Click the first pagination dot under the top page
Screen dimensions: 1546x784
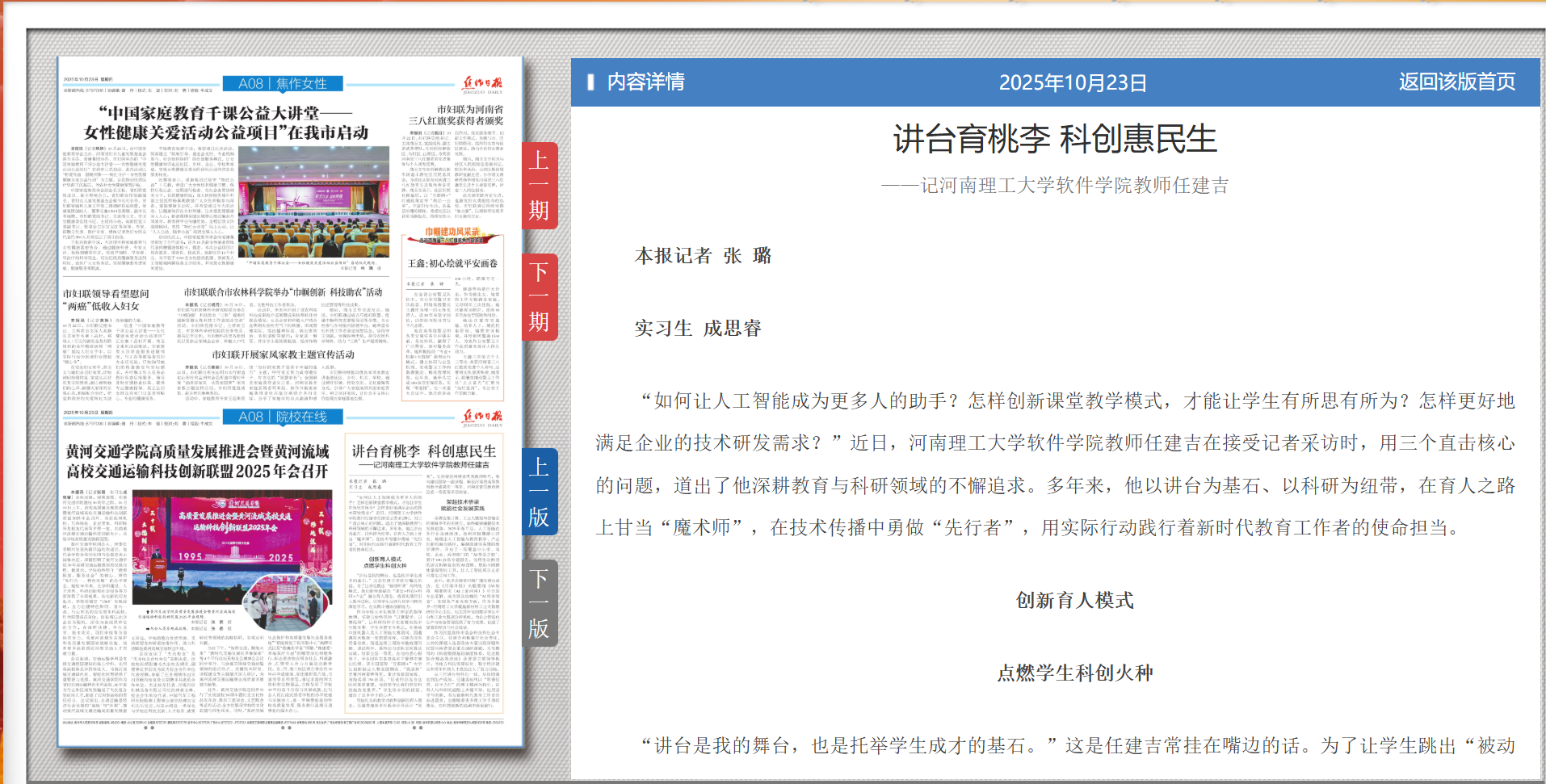pyautogui.click(x=146, y=727)
